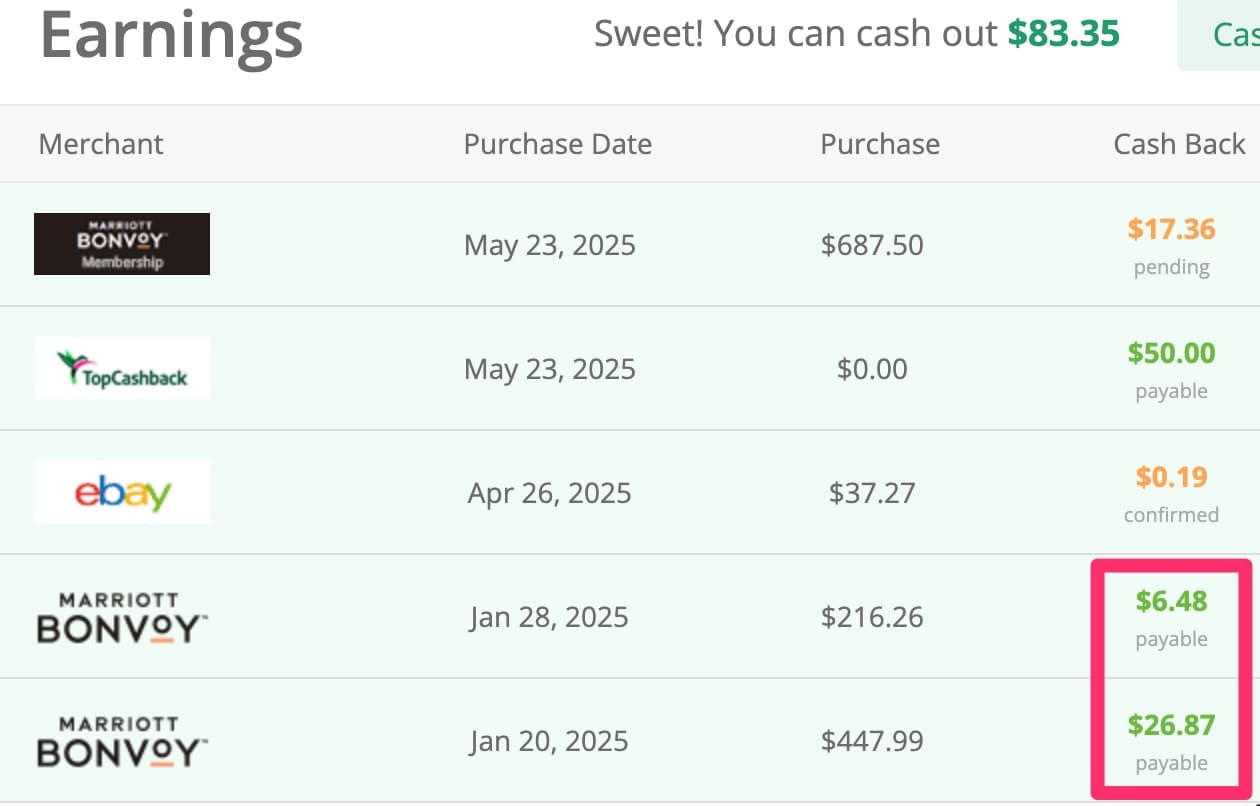Click the TopCashback merchant logo

tap(122, 368)
